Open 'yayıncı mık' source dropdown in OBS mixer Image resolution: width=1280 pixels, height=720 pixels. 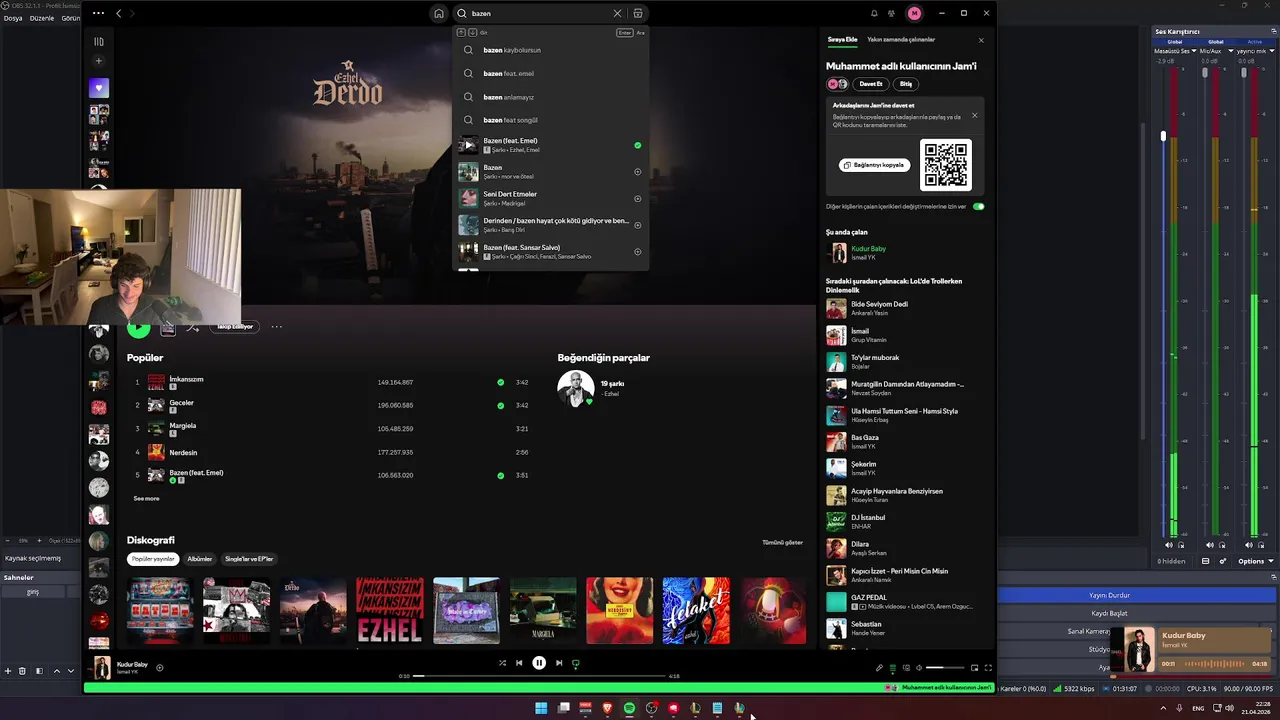click(x=1255, y=51)
